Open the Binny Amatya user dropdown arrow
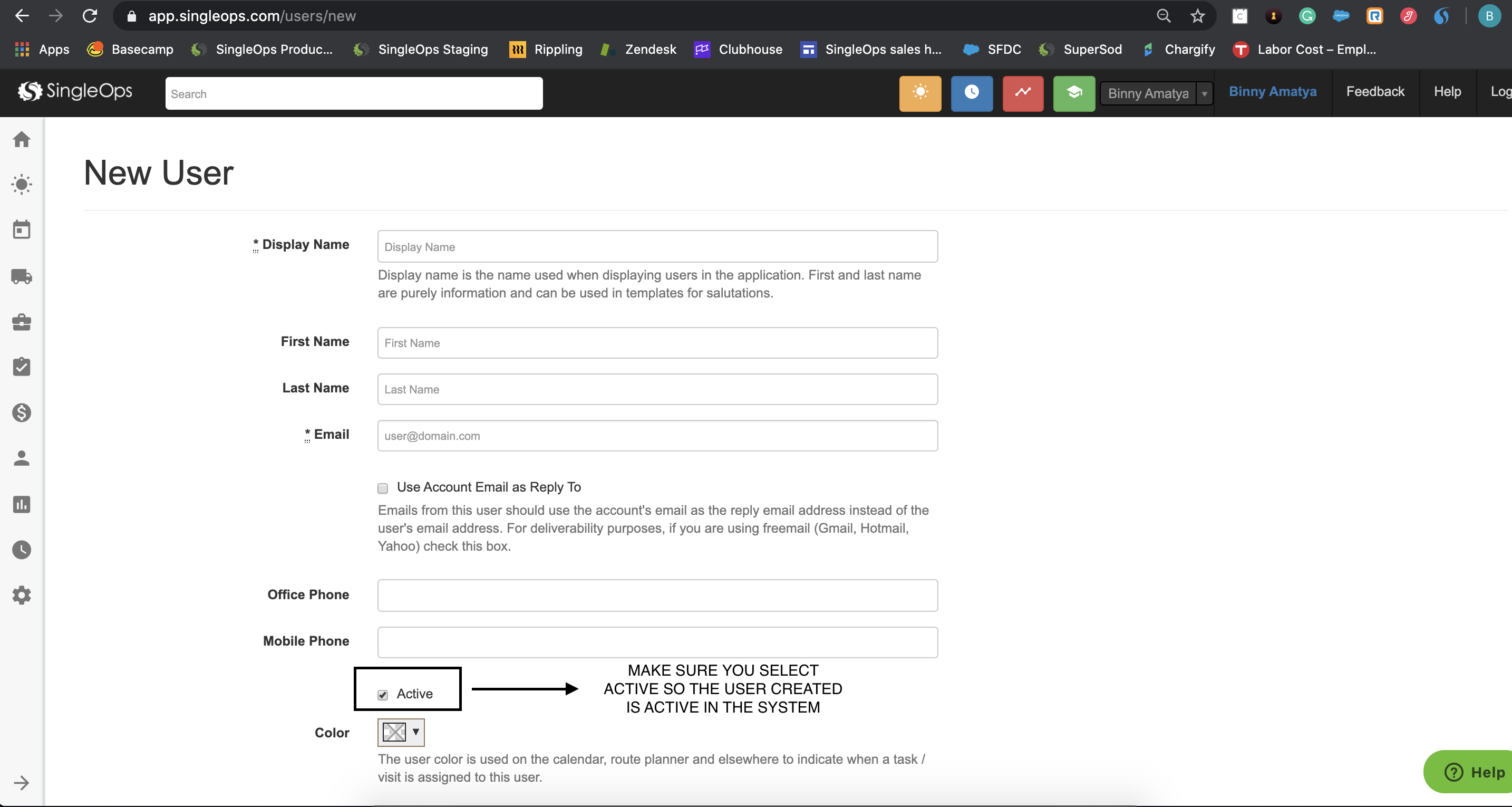The image size is (1512, 807). [x=1205, y=93]
